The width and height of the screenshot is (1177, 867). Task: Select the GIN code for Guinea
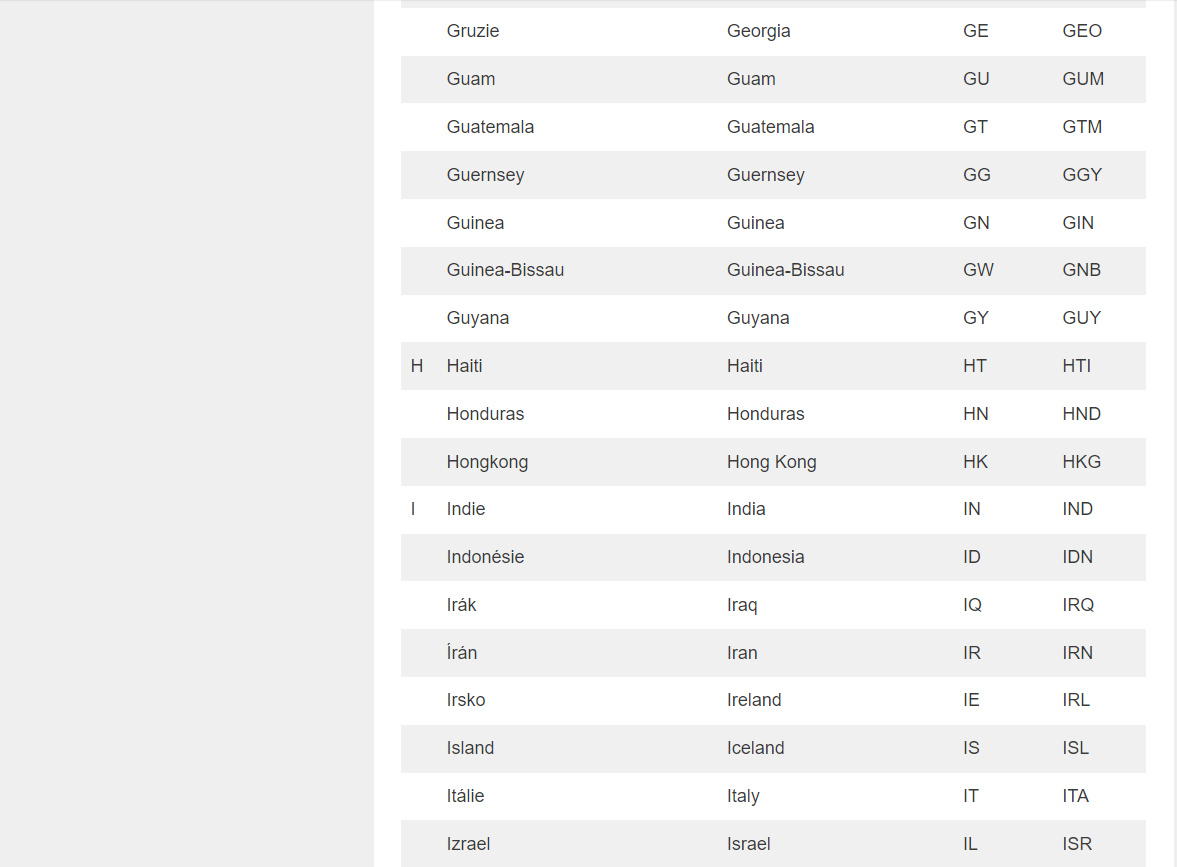(1078, 223)
